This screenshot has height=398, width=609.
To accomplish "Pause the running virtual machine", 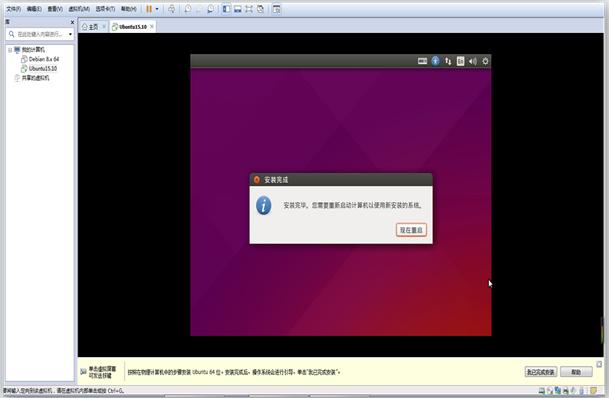I will pos(149,9).
